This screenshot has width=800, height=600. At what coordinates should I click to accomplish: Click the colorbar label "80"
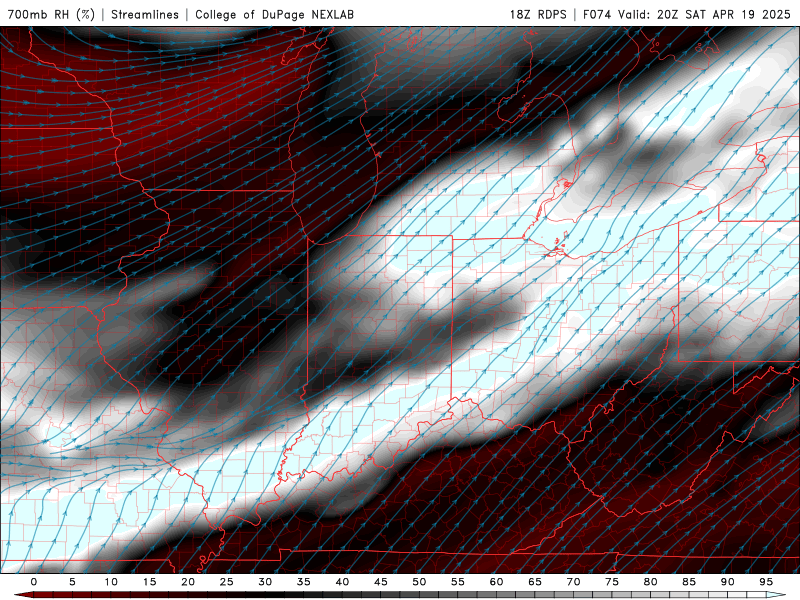click(x=650, y=582)
